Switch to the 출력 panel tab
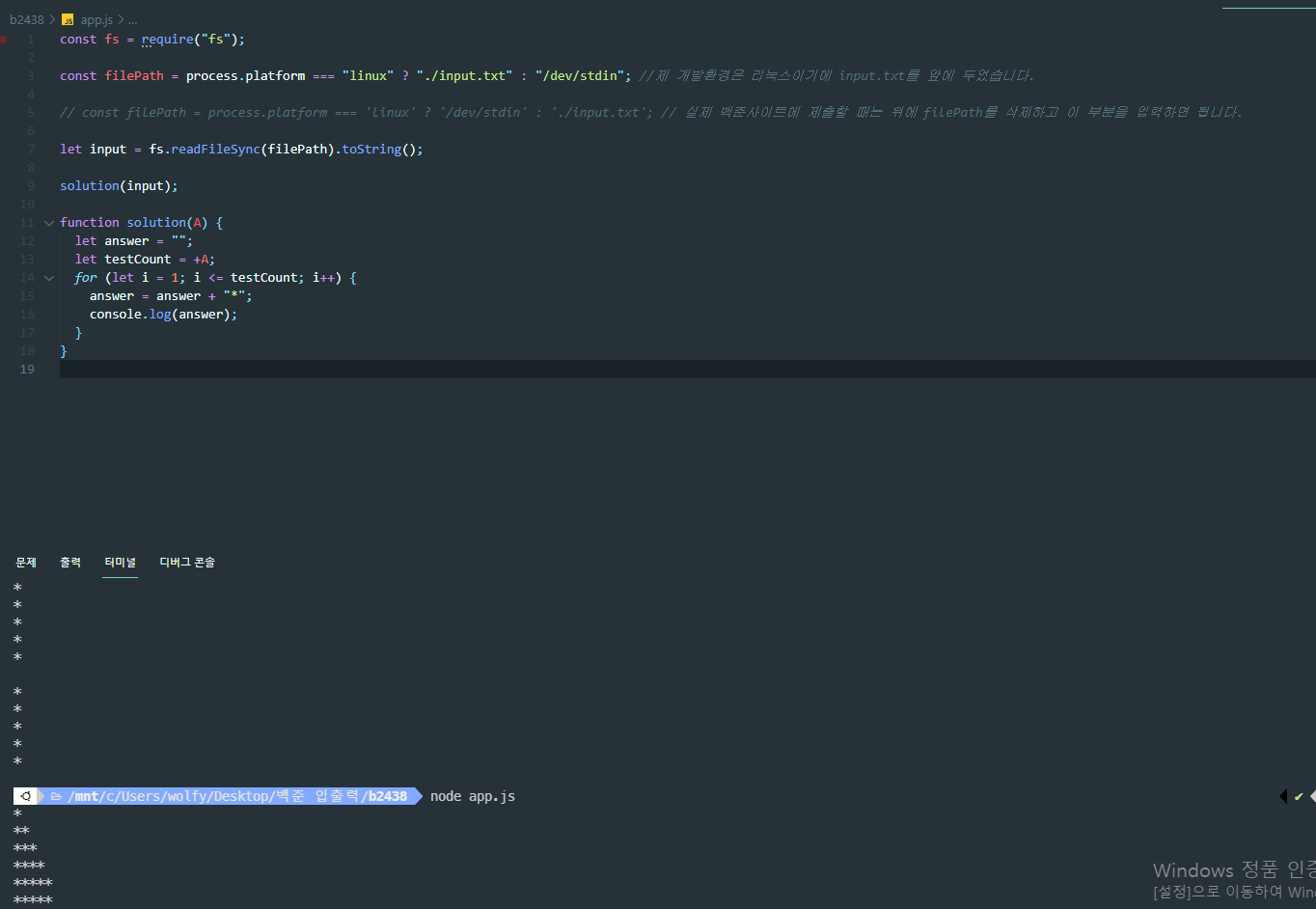This screenshot has width=1316, height=909. tap(70, 563)
